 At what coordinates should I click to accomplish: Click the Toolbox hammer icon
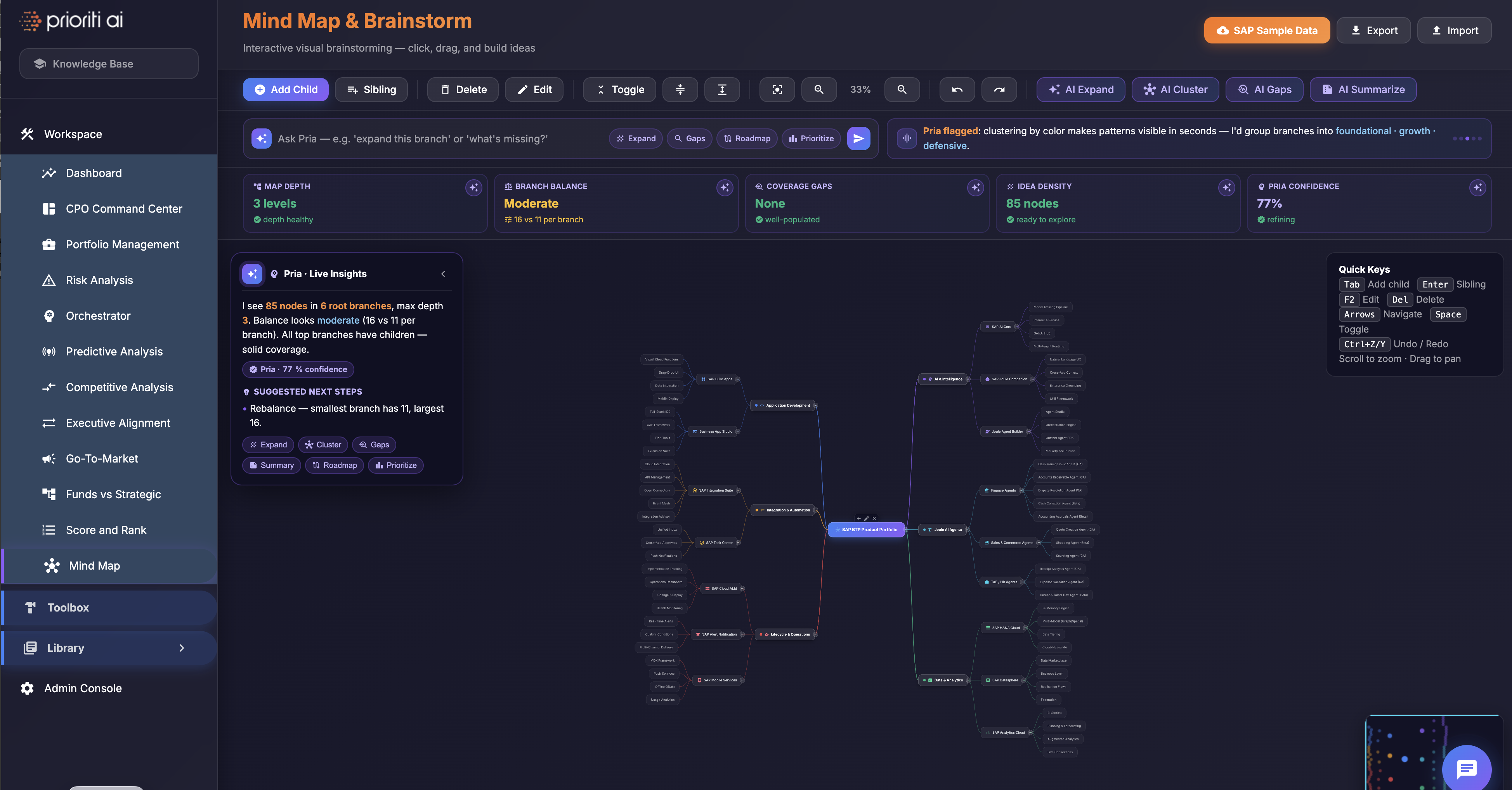[x=31, y=608]
